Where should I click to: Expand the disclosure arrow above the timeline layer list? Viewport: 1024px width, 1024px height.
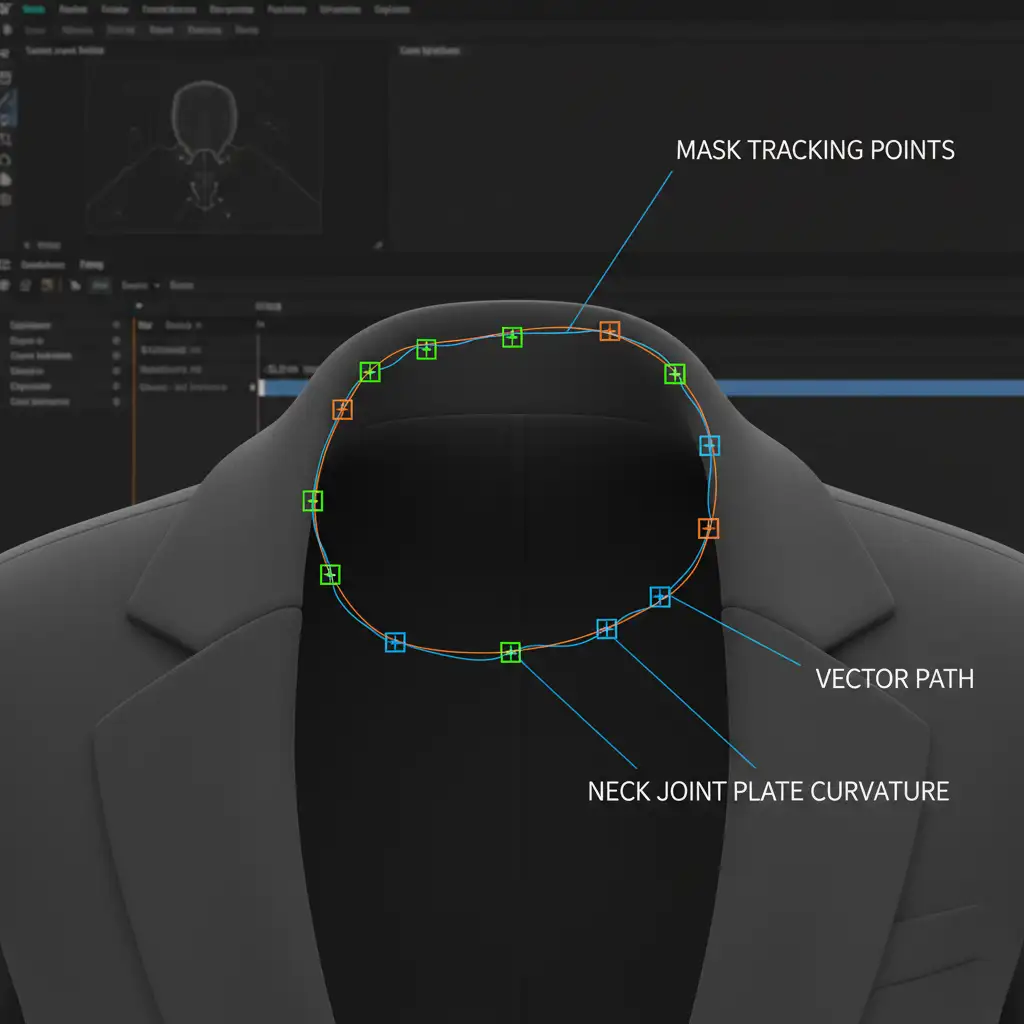139,306
